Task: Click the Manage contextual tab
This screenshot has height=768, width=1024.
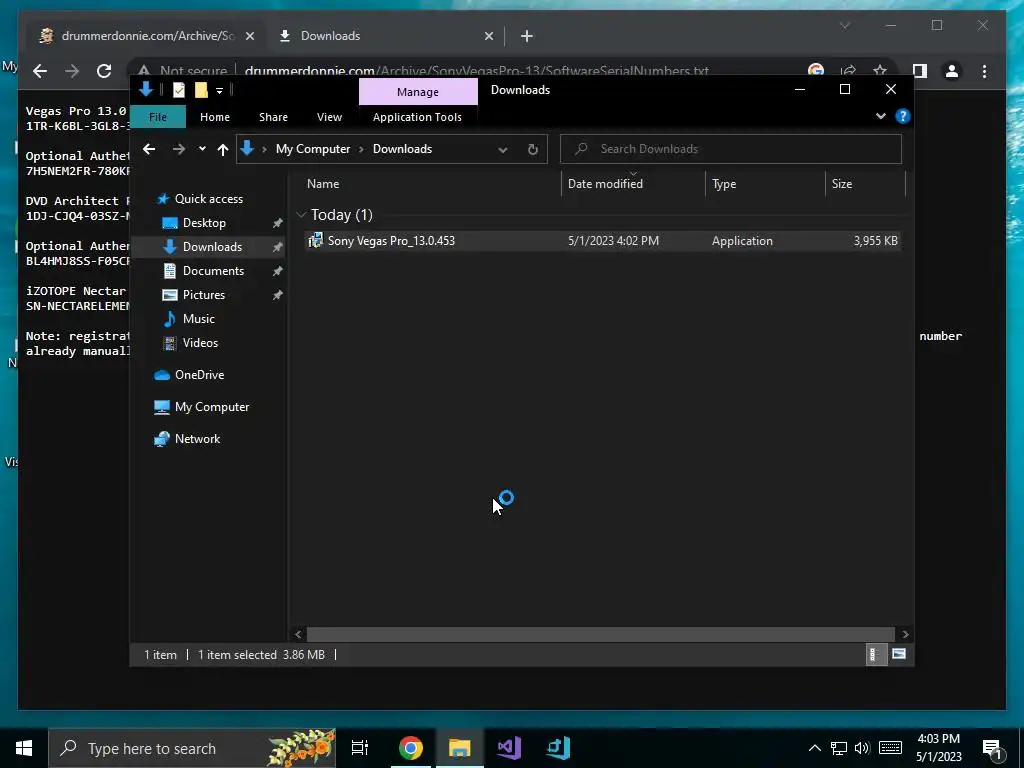Action: coord(418,92)
